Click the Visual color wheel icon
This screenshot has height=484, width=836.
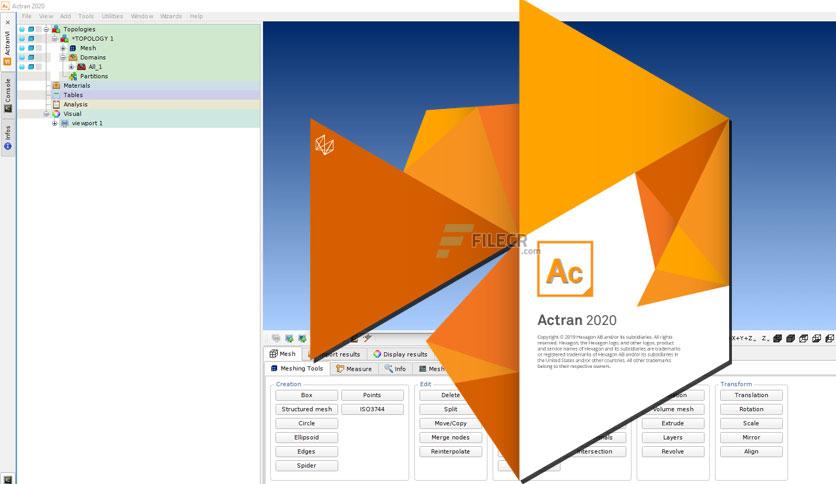[x=56, y=114]
